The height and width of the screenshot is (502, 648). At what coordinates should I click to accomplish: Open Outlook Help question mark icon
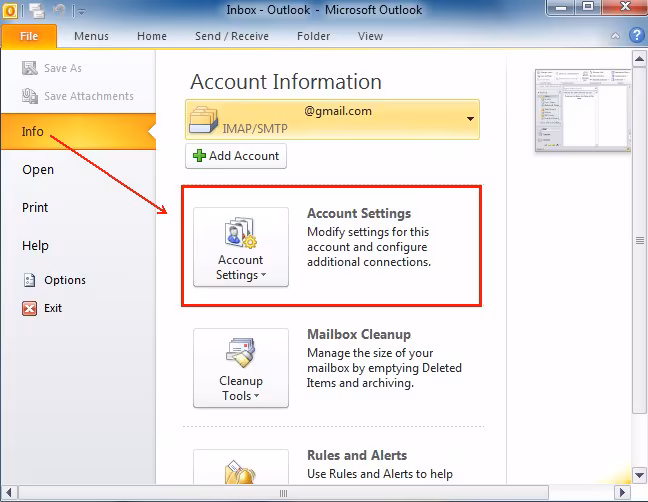pyautogui.click(x=637, y=36)
